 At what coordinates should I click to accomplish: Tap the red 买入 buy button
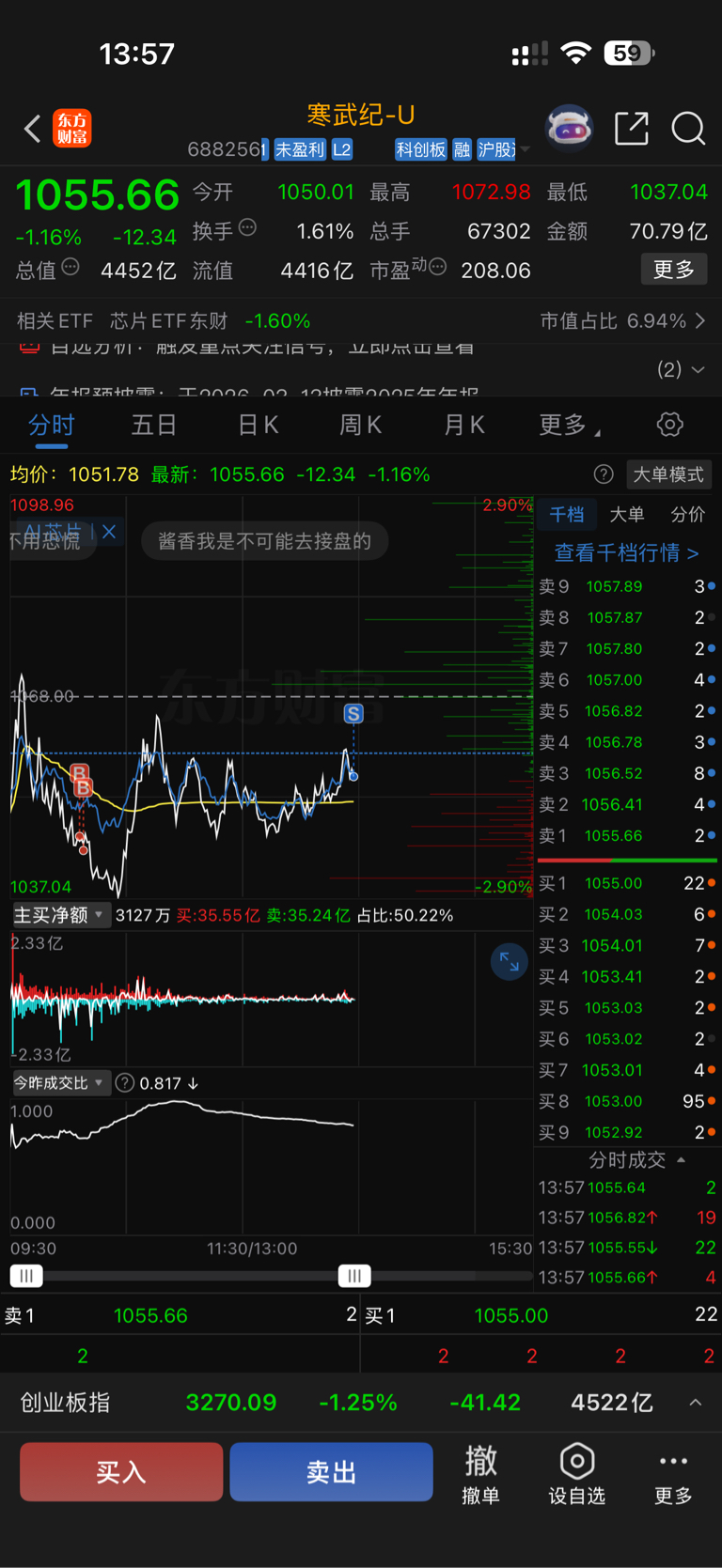click(x=121, y=1471)
